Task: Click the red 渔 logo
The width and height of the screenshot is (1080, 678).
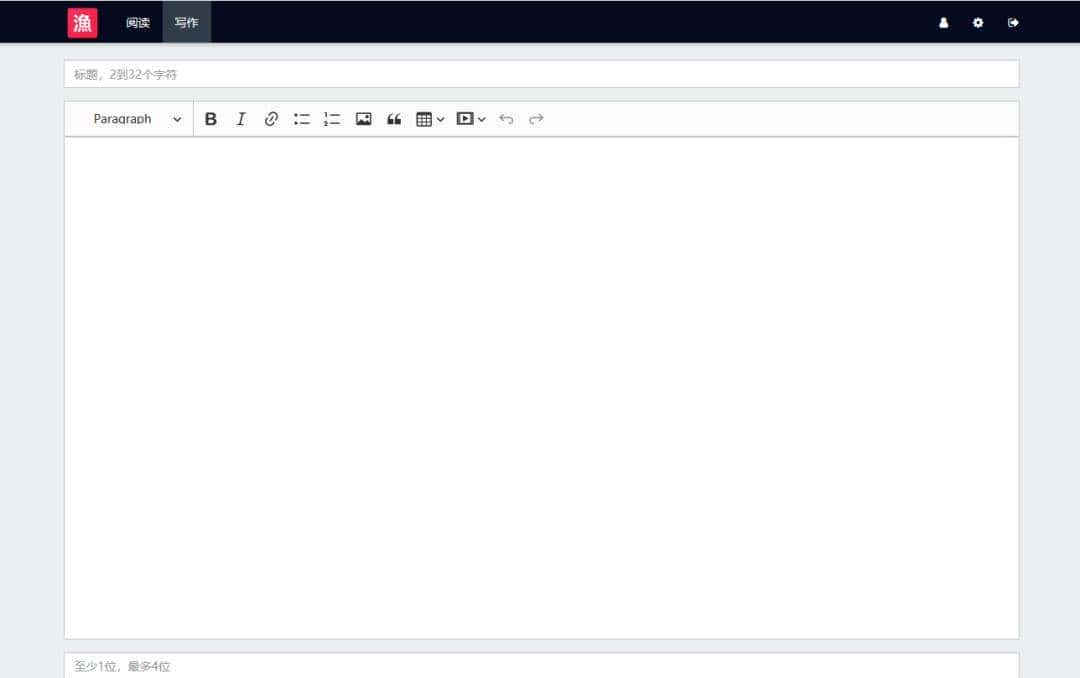Action: tap(82, 23)
